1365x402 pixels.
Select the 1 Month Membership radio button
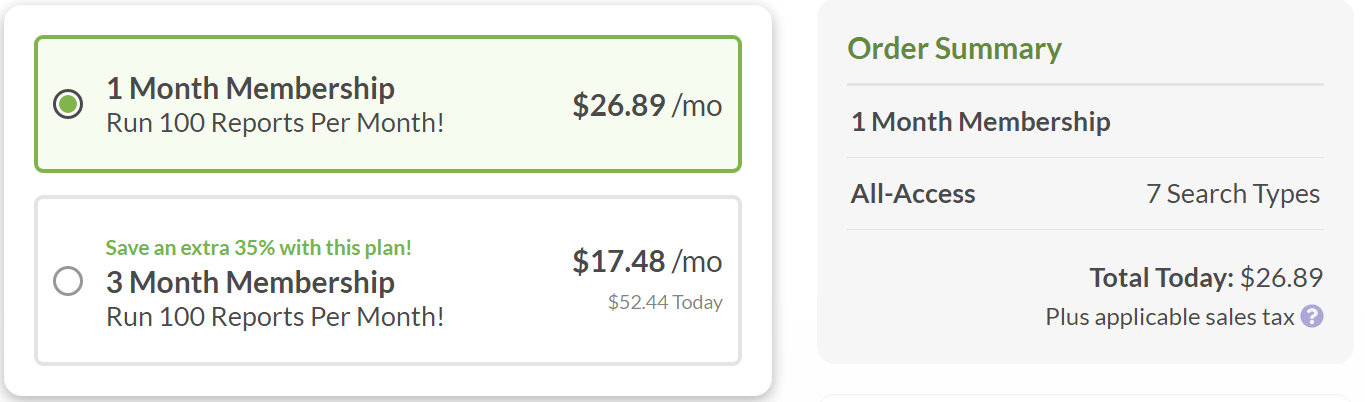point(68,104)
